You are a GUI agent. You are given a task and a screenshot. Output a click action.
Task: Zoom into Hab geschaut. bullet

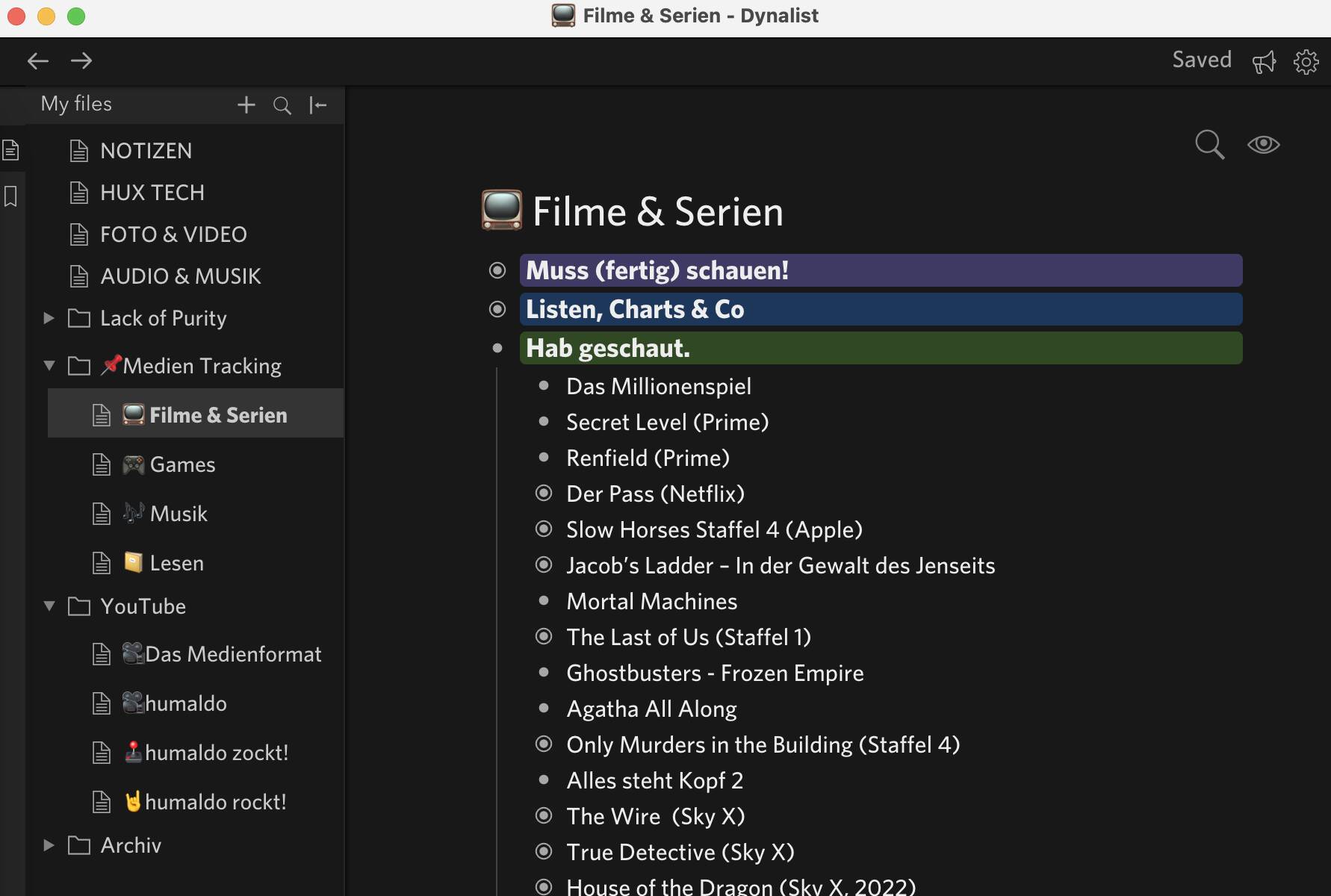coord(497,348)
